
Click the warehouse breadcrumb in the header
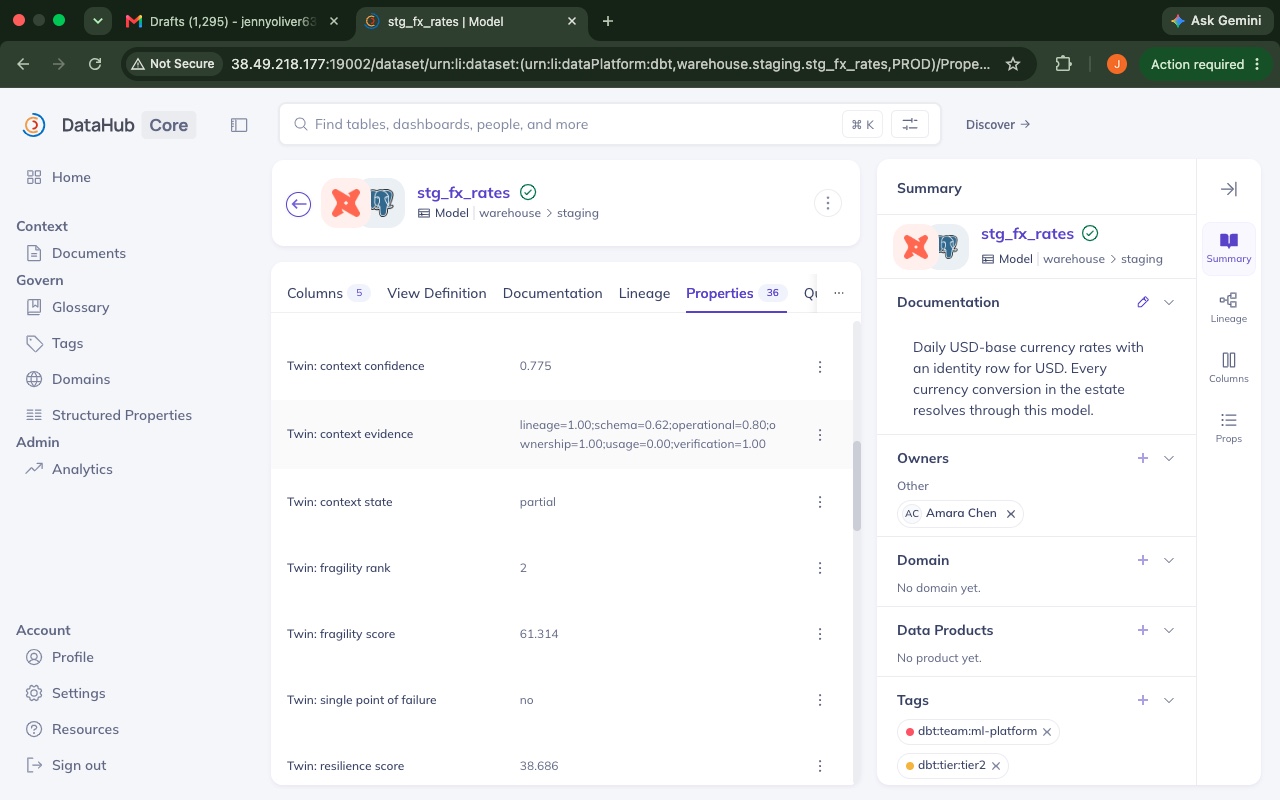coord(510,213)
